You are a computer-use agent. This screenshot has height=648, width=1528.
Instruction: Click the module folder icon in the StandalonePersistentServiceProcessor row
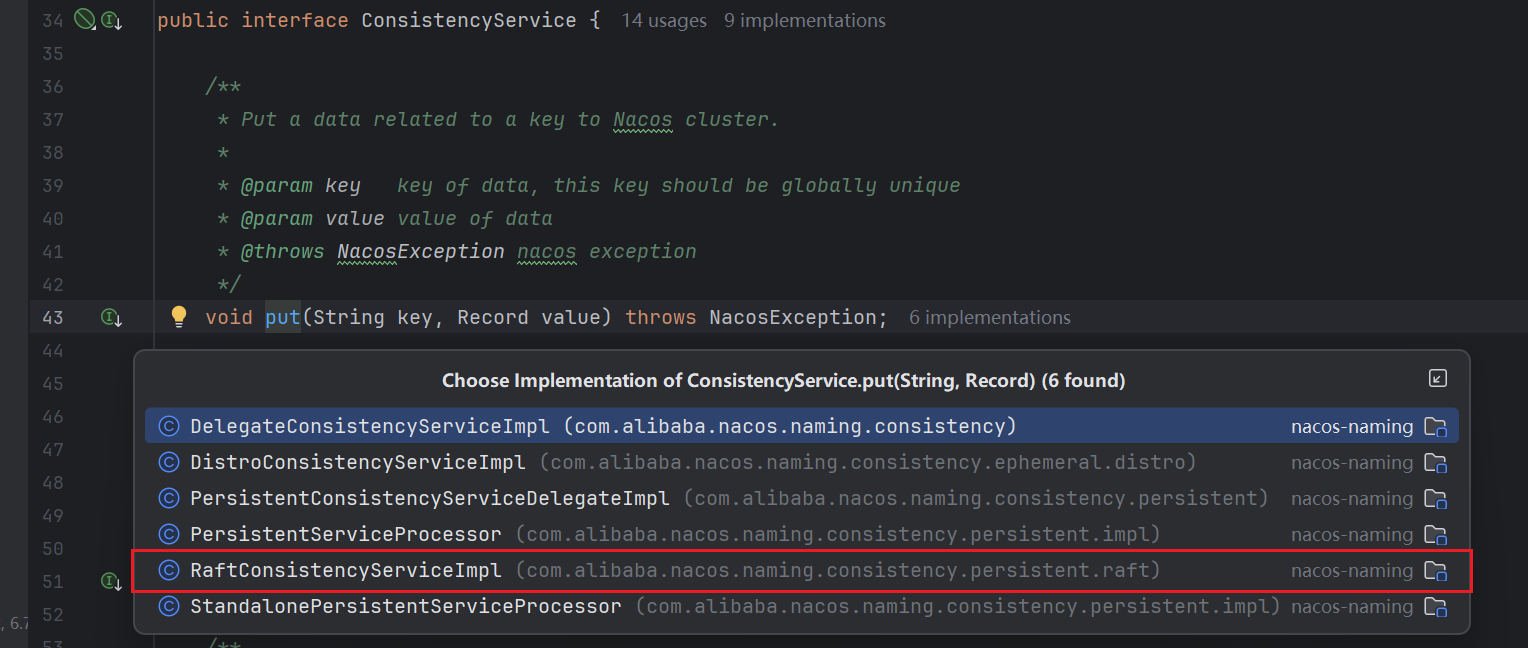(x=1435, y=607)
